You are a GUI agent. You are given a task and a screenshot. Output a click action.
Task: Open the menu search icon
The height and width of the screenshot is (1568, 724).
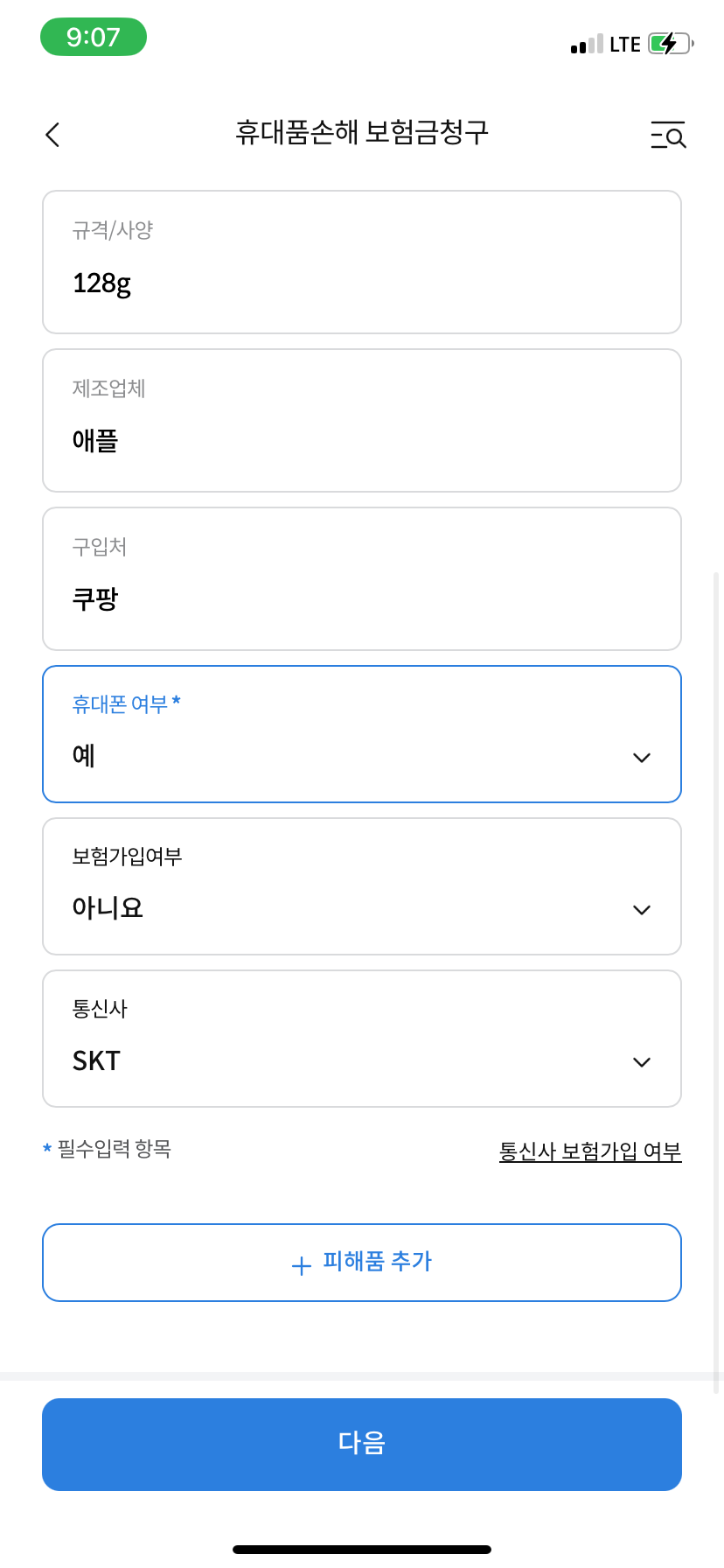[668, 136]
